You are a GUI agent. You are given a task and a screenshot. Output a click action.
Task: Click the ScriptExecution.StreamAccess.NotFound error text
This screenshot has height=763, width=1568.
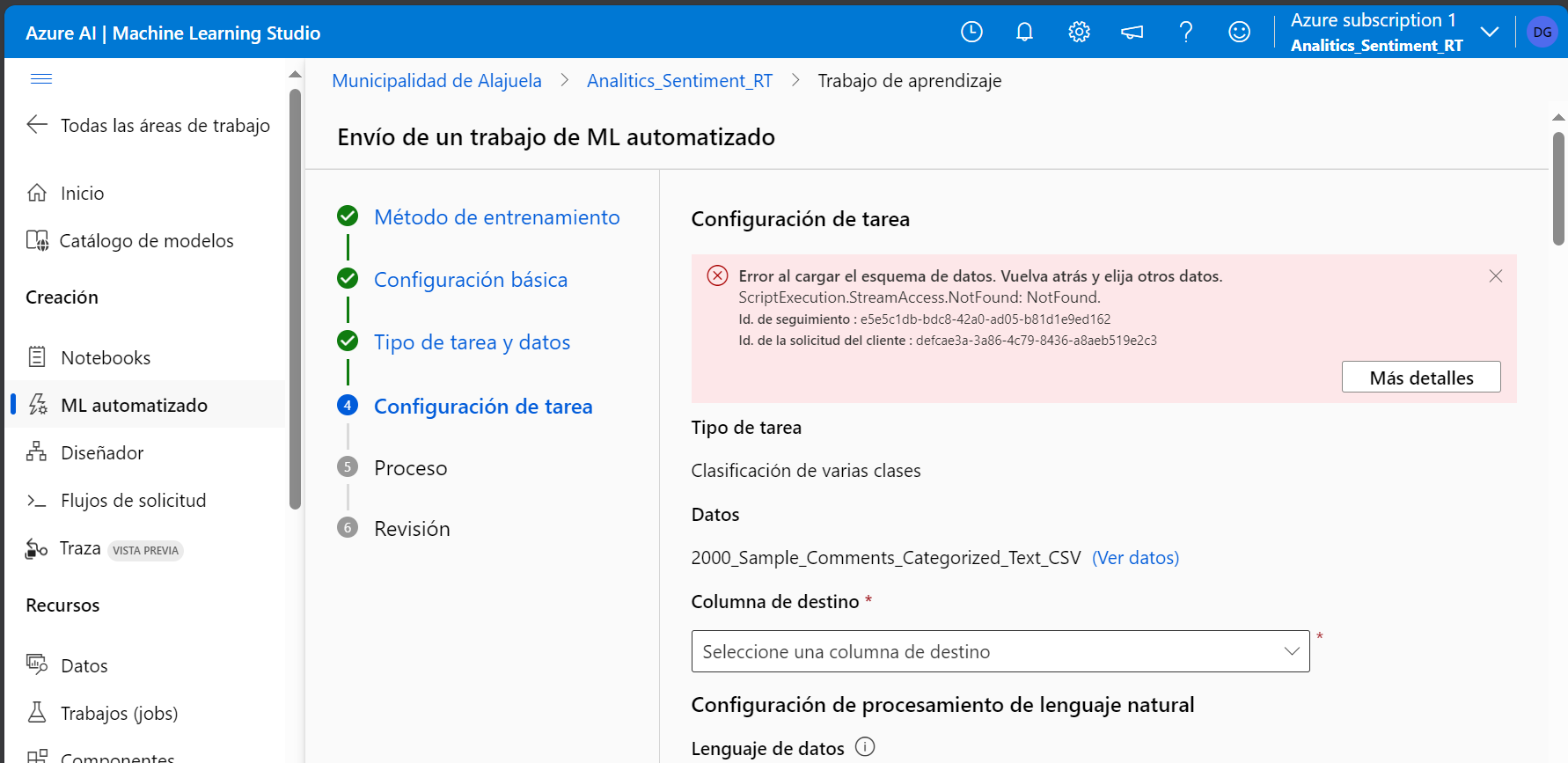pos(920,297)
